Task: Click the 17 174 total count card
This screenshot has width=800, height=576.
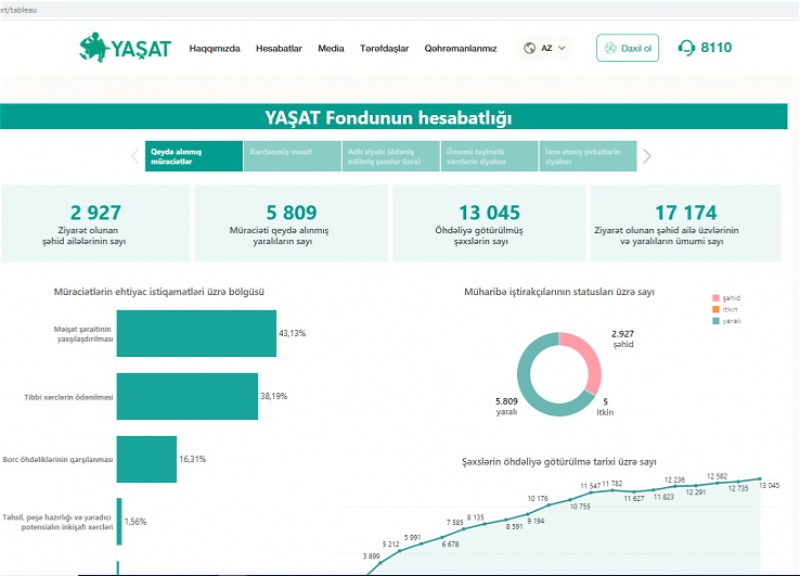Action: pyautogui.click(x=686, y=223)
